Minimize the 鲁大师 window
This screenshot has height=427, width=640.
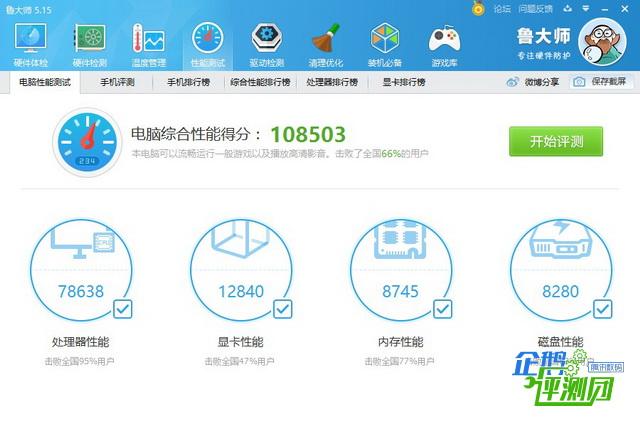(605, 9)
